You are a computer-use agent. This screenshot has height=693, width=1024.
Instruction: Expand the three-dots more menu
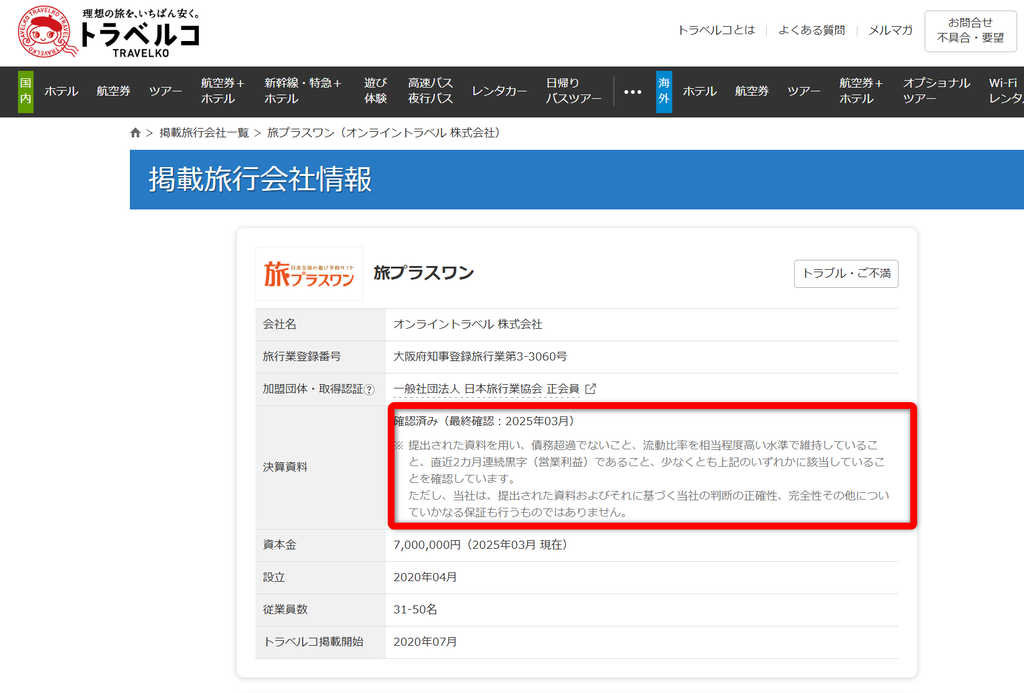(x=632, y=91)
